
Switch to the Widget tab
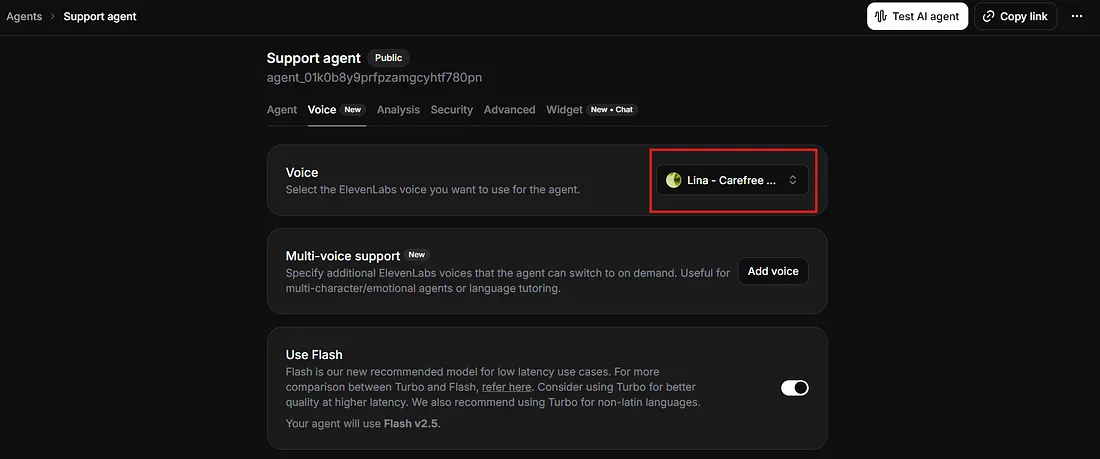coord(591,109)
